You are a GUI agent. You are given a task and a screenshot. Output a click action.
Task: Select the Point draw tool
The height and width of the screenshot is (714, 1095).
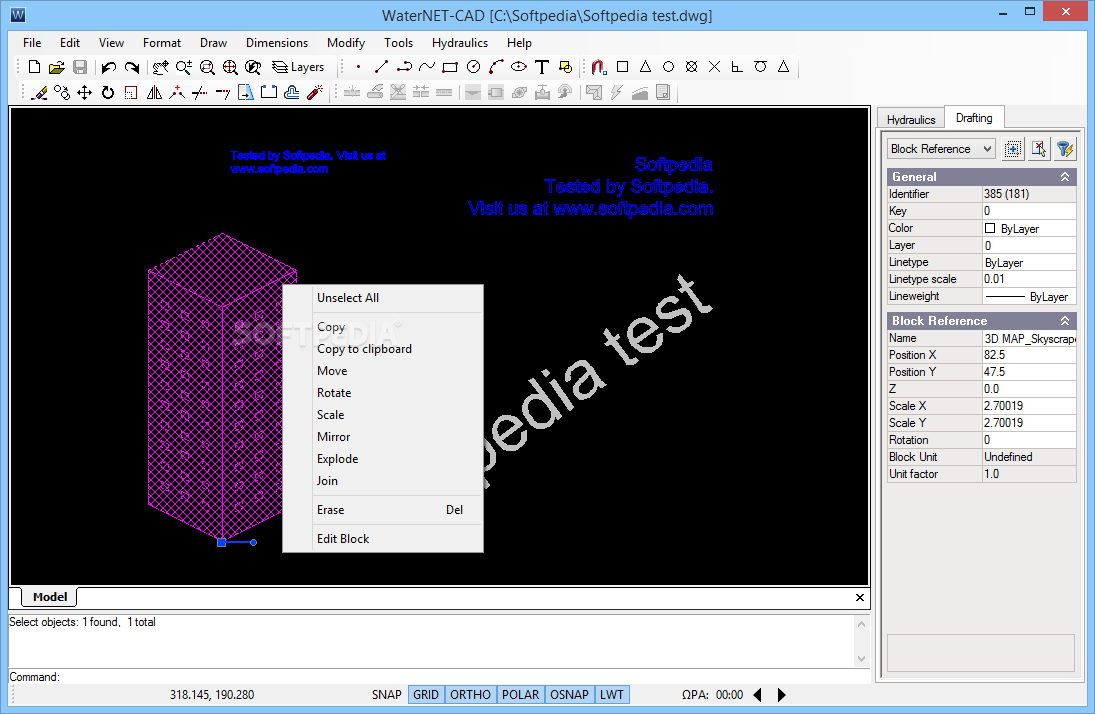pos(358,67)
